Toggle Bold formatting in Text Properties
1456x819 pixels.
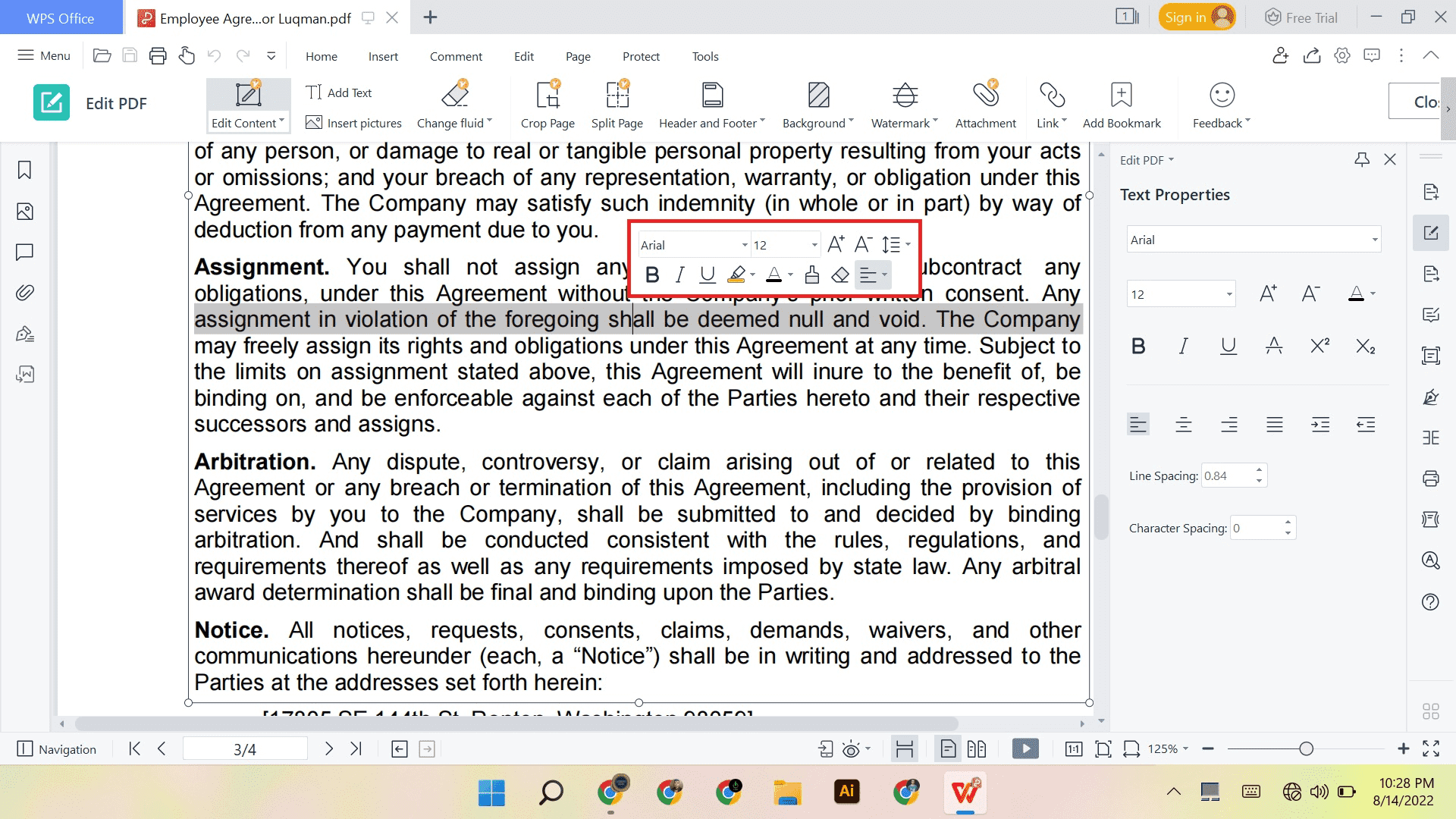tap(1136, 345)
